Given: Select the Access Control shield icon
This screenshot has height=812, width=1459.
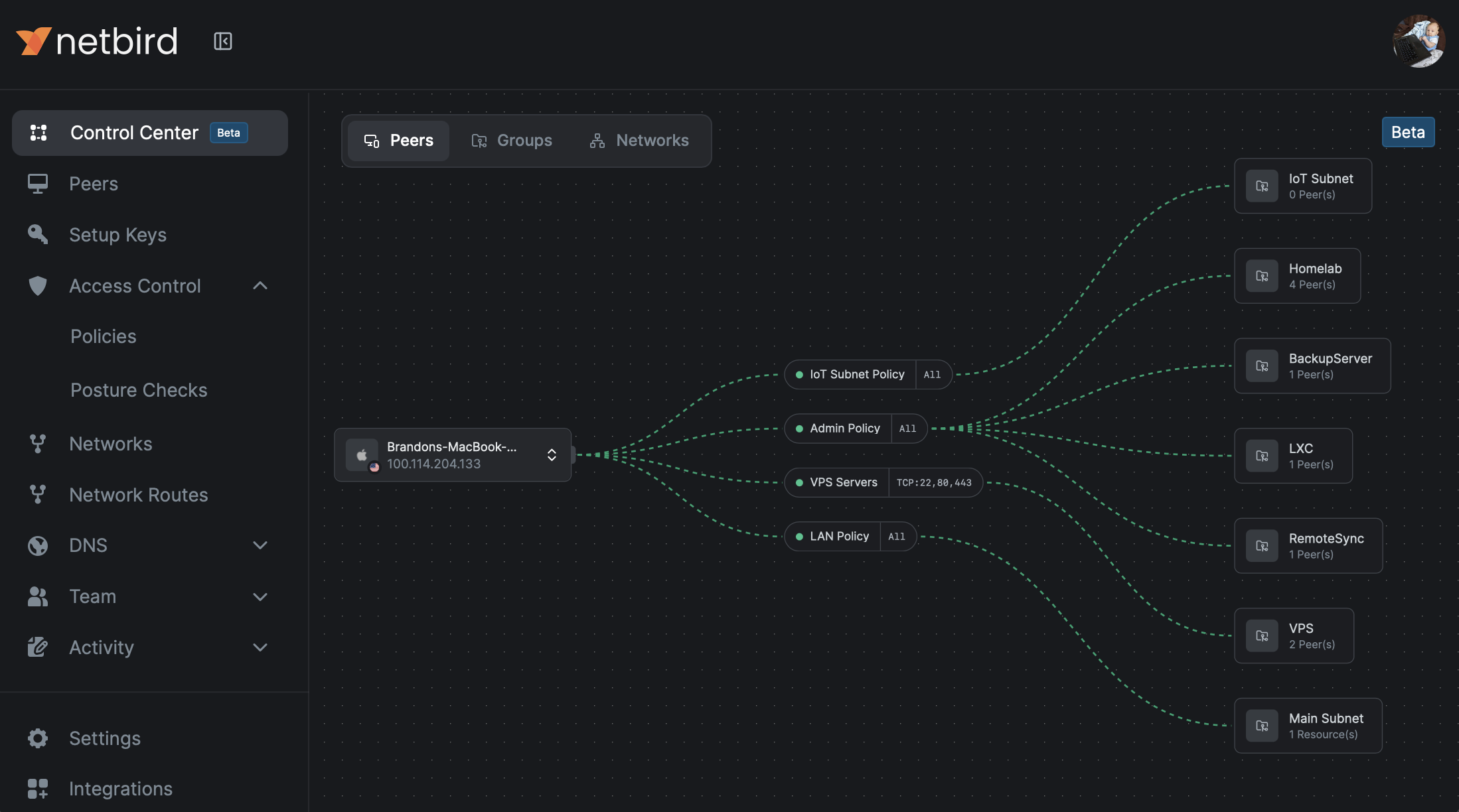Looking at the screenshot, I should (37, 285).
